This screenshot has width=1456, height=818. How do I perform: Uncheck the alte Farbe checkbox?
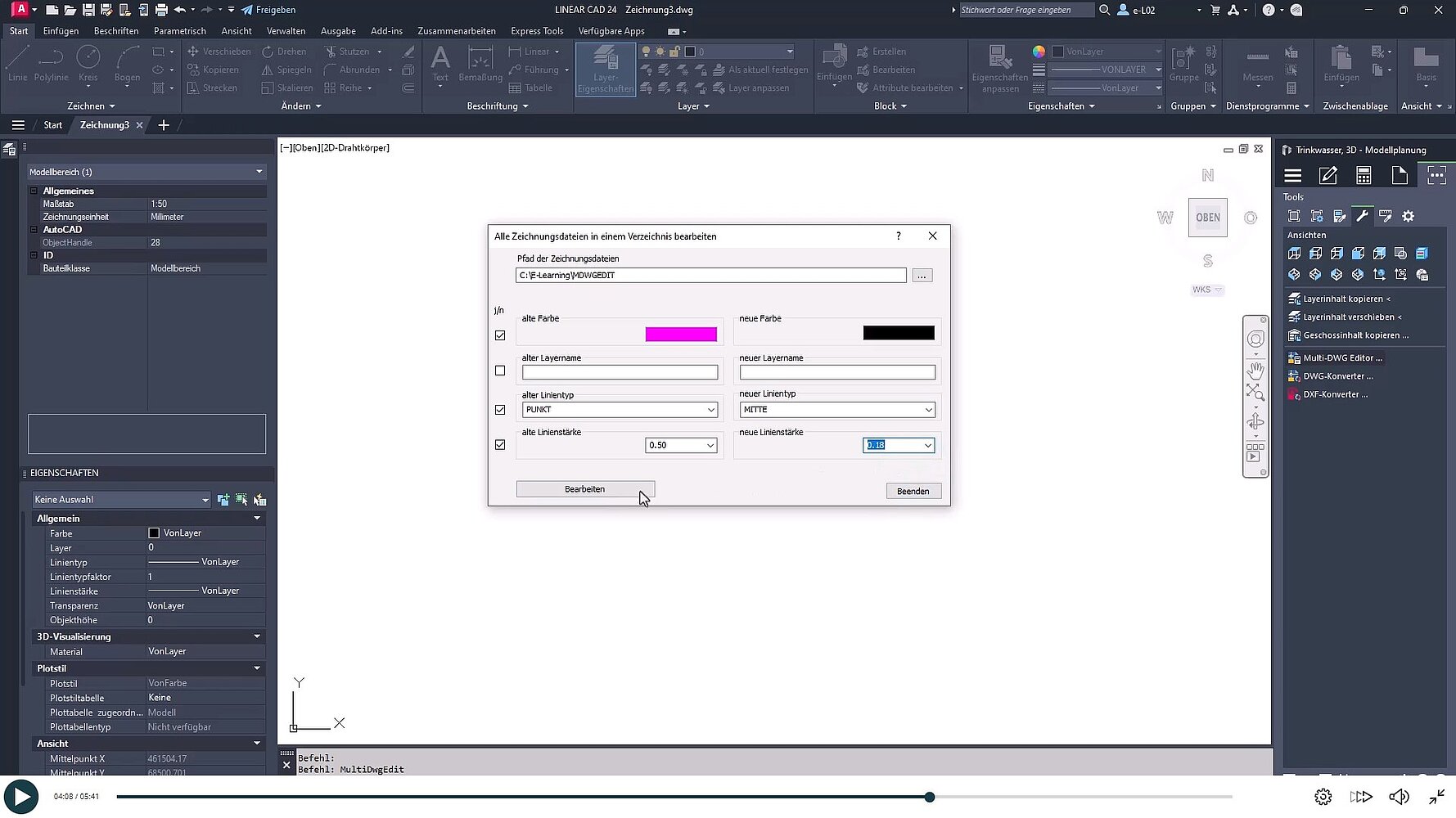(500, 335)
